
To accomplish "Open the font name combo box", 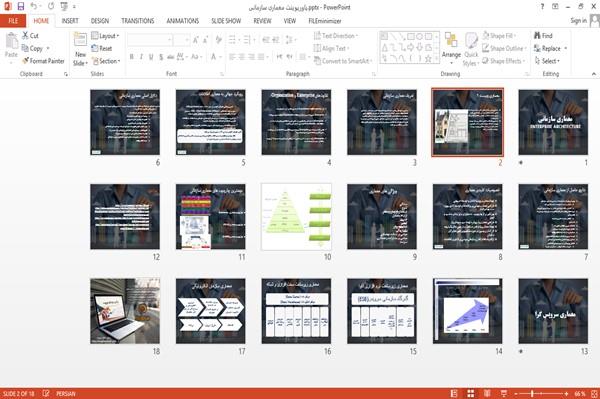I will pos(150,40).
